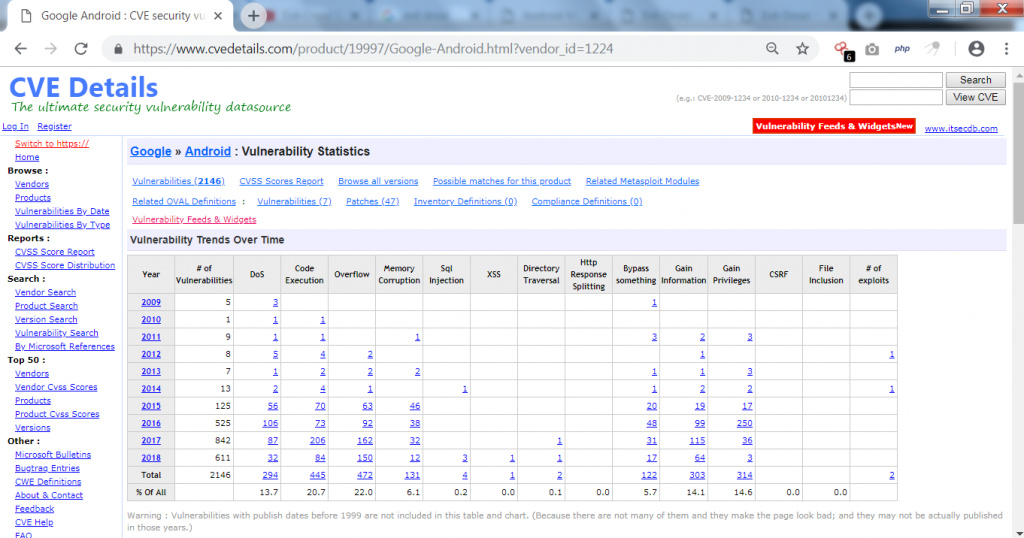Viewport: 1024px width, 538px height.
Task: Open the php extension icon
Action: 901,49
